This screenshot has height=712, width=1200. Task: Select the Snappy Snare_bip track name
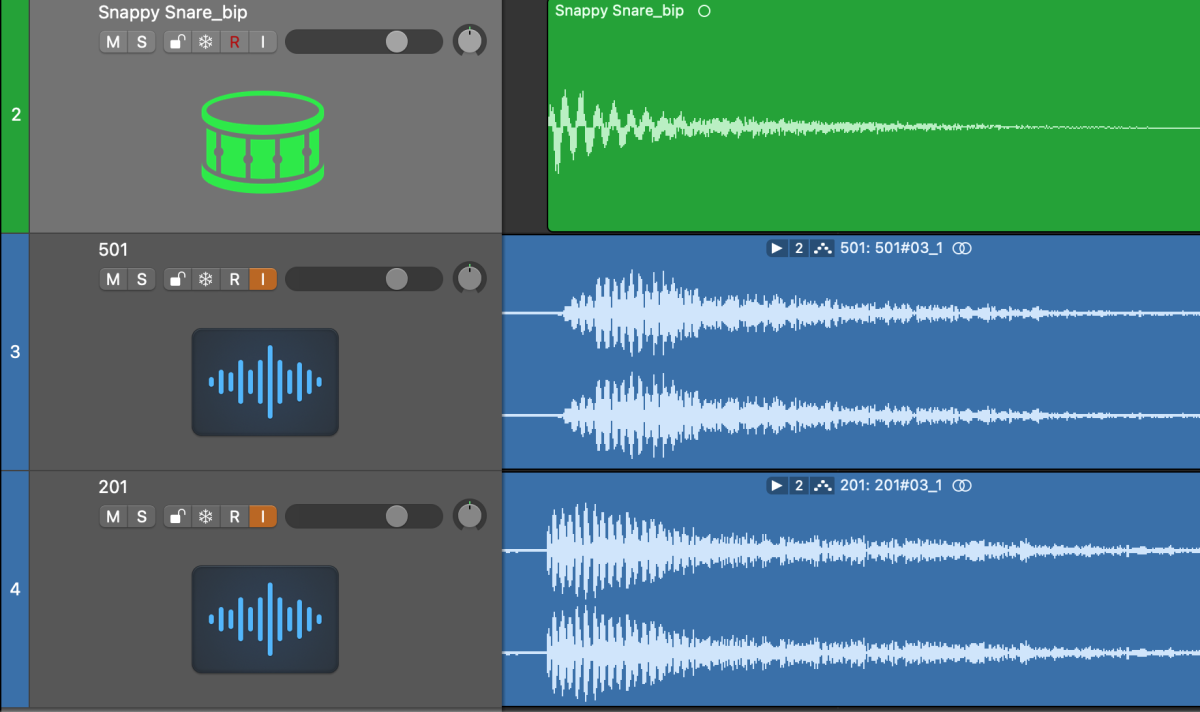[x=173, y=13]
